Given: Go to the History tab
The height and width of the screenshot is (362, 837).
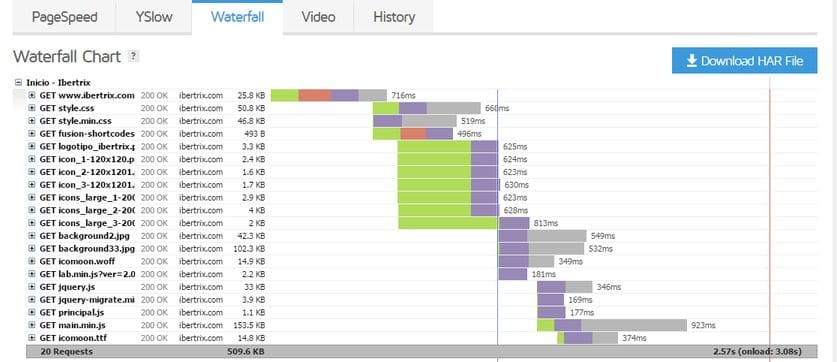Looking at the screenshot, I should [393, 17].
